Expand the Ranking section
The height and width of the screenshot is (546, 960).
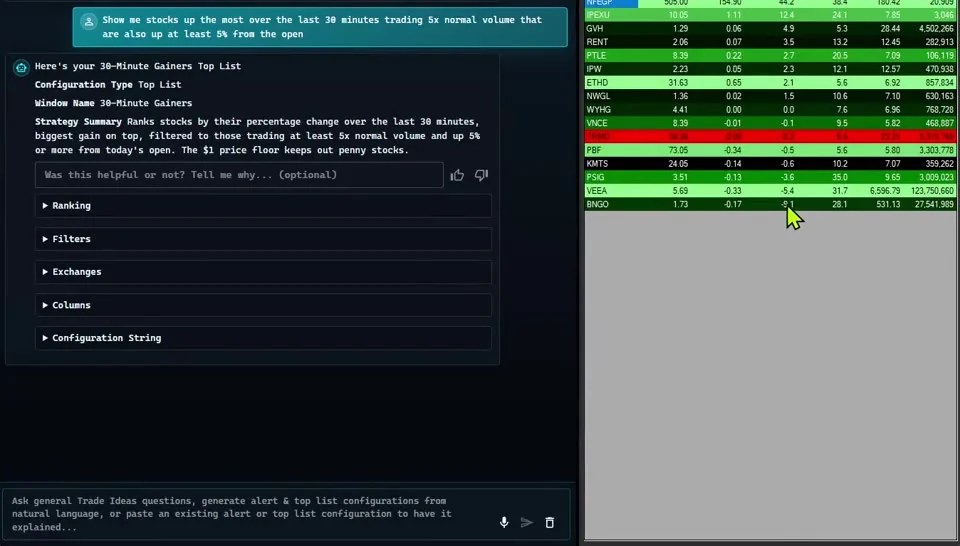(x=263, y=206)
